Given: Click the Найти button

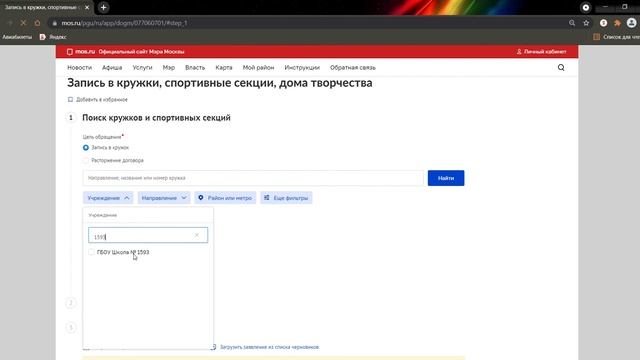Looking at the screenshot, I should (x=446, y=178).
